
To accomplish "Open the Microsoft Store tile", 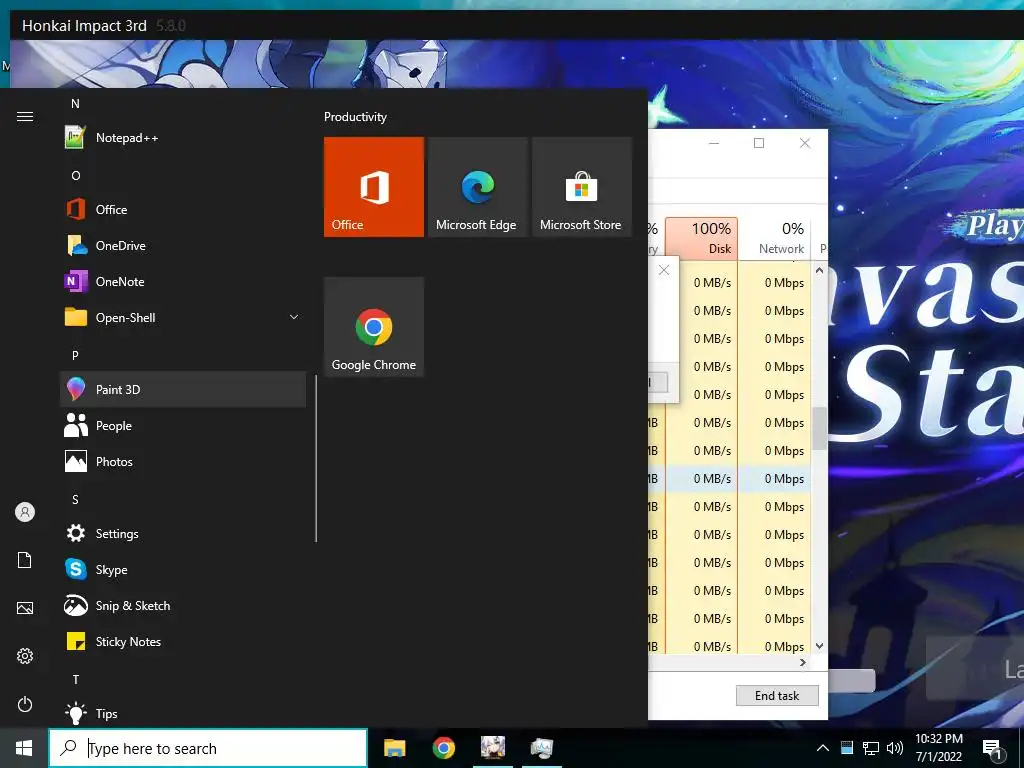I will coord(582,187).
